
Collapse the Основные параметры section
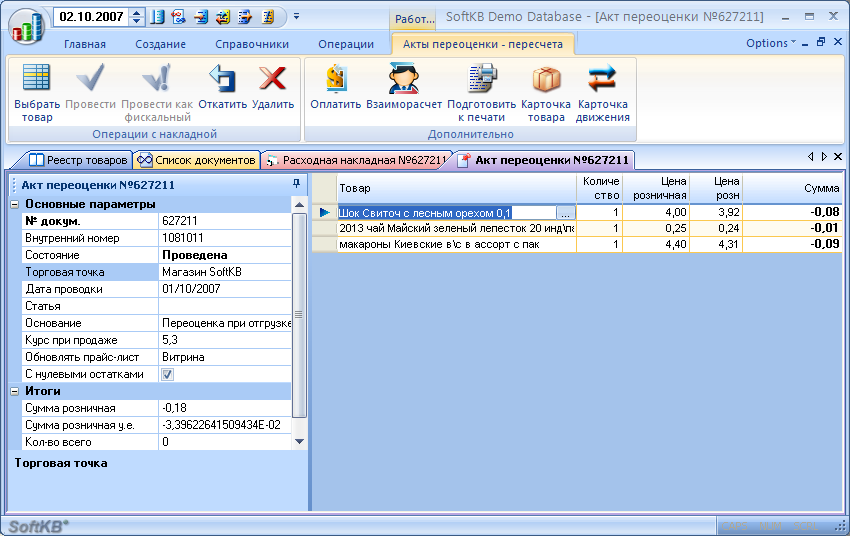pos(15,204)
